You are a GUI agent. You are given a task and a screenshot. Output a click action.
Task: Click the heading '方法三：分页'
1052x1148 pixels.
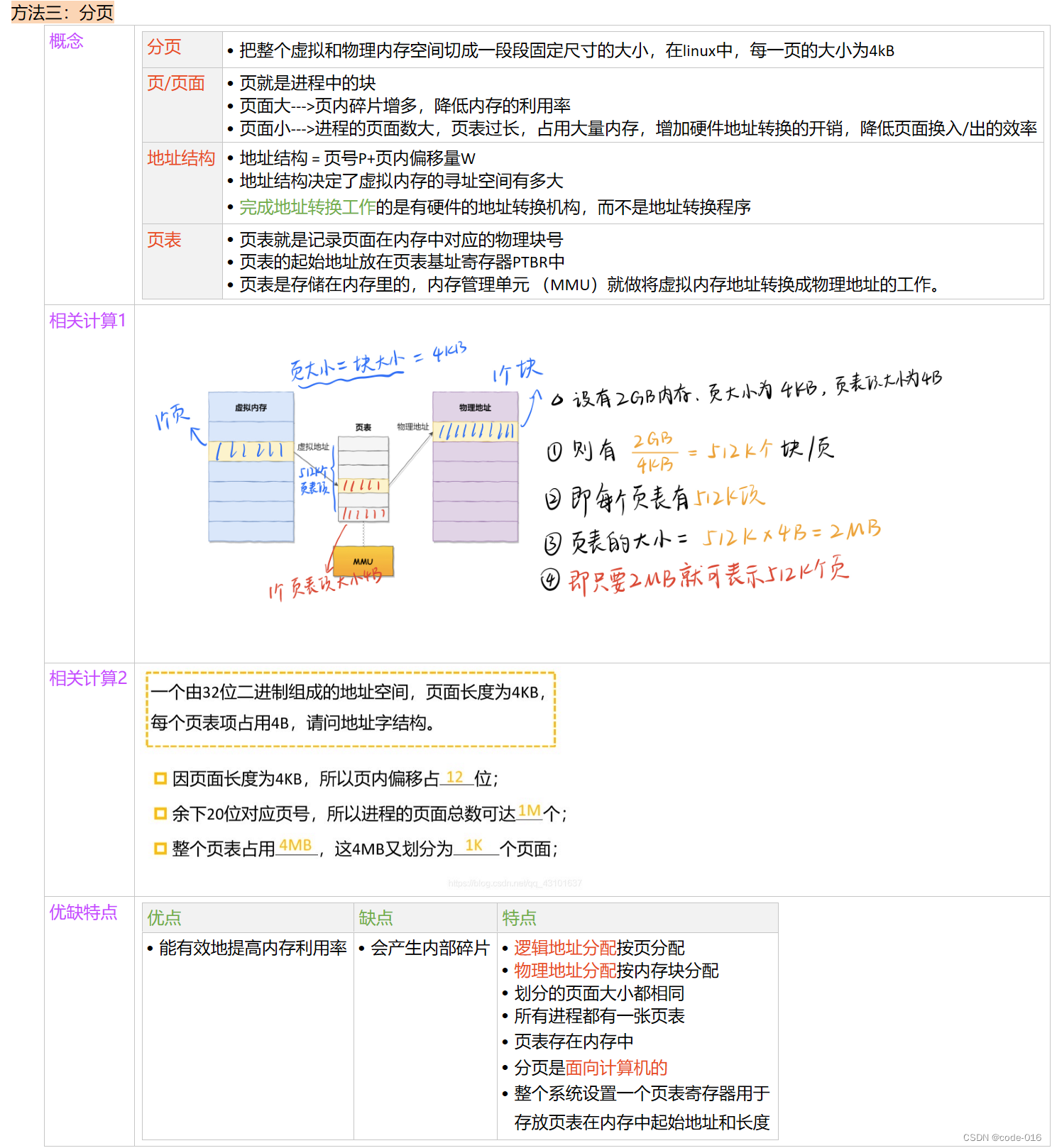point(62,13)
